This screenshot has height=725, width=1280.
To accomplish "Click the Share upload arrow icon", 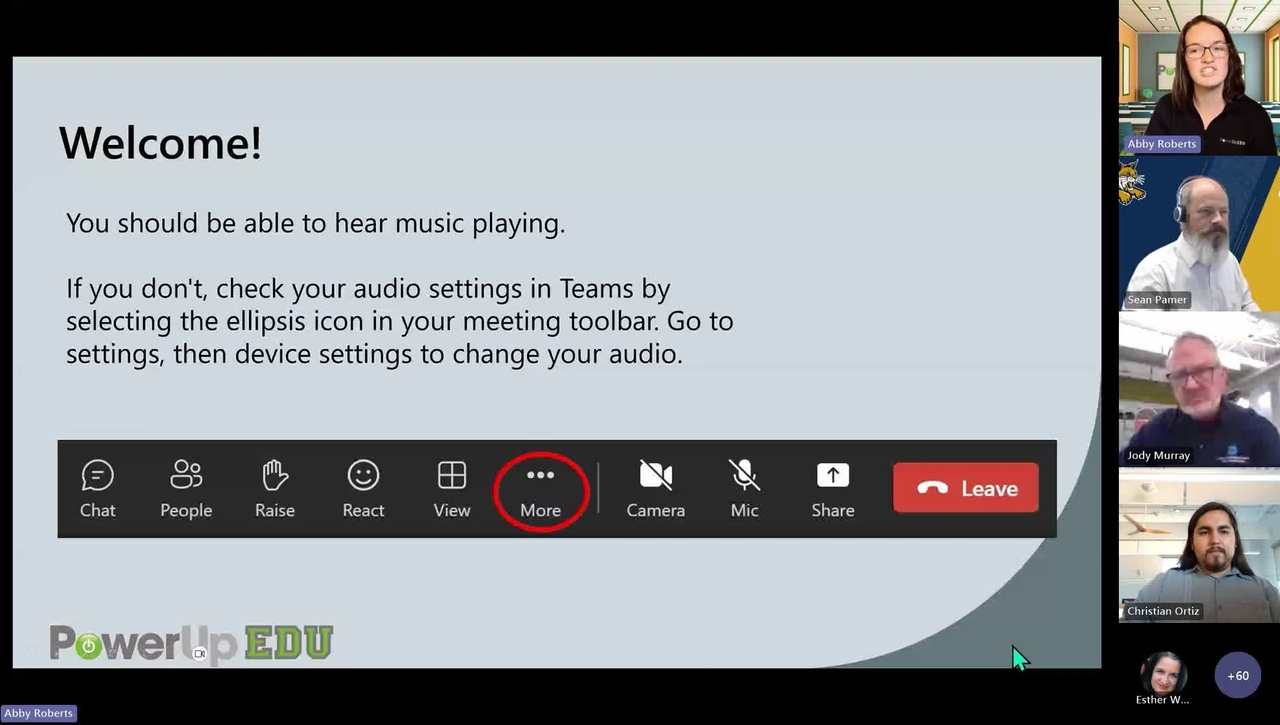I will tap(832, 476).
